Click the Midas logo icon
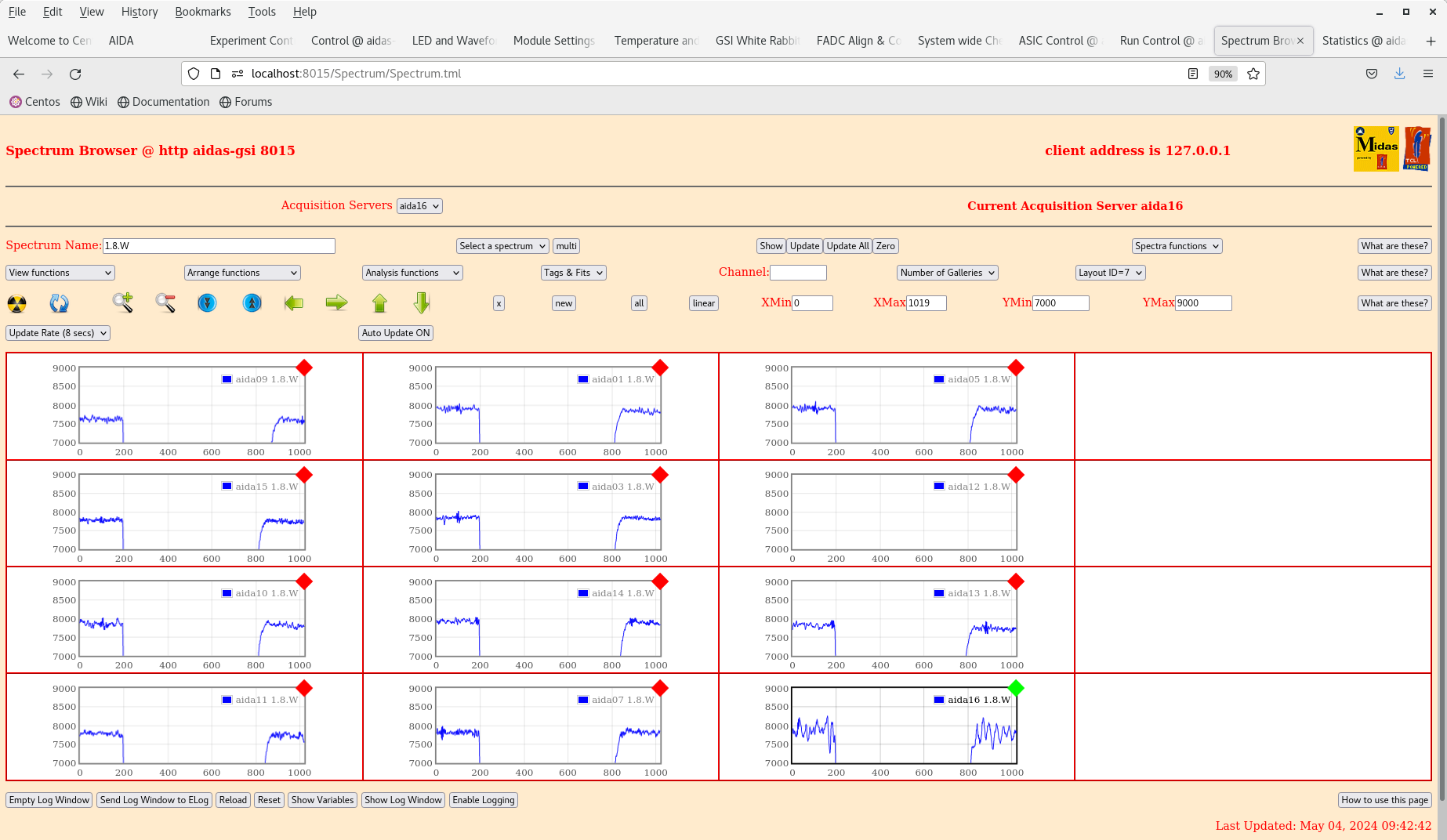 pyautogui.click(x=1376, y=149)
